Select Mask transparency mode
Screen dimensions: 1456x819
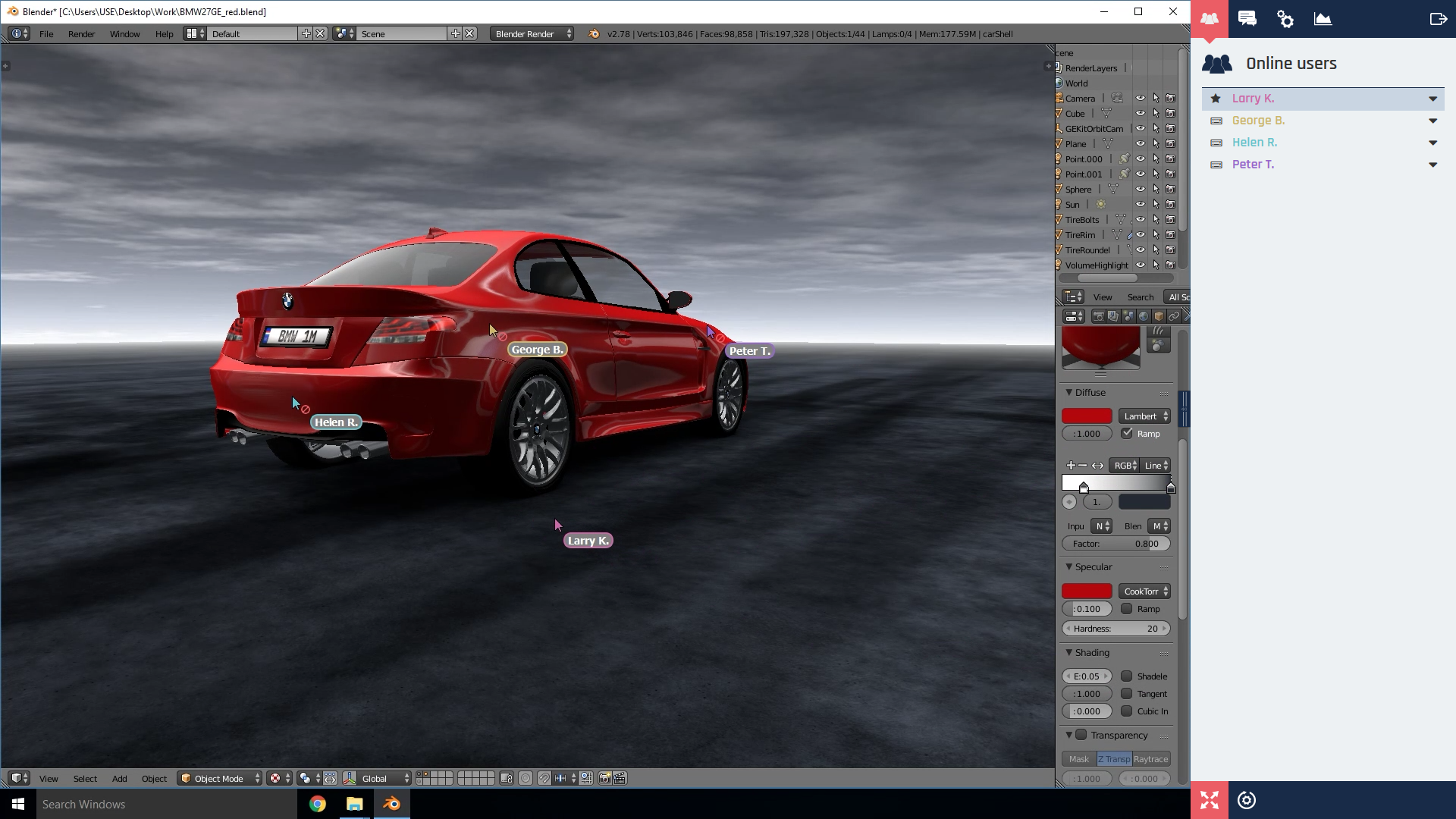click(1079, 758)
